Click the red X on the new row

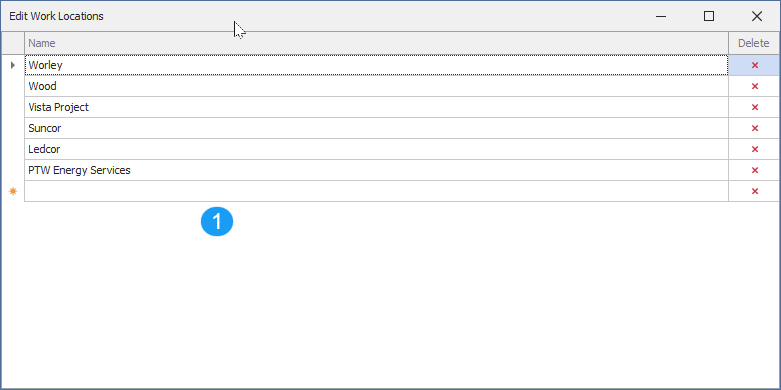point(754,191)
